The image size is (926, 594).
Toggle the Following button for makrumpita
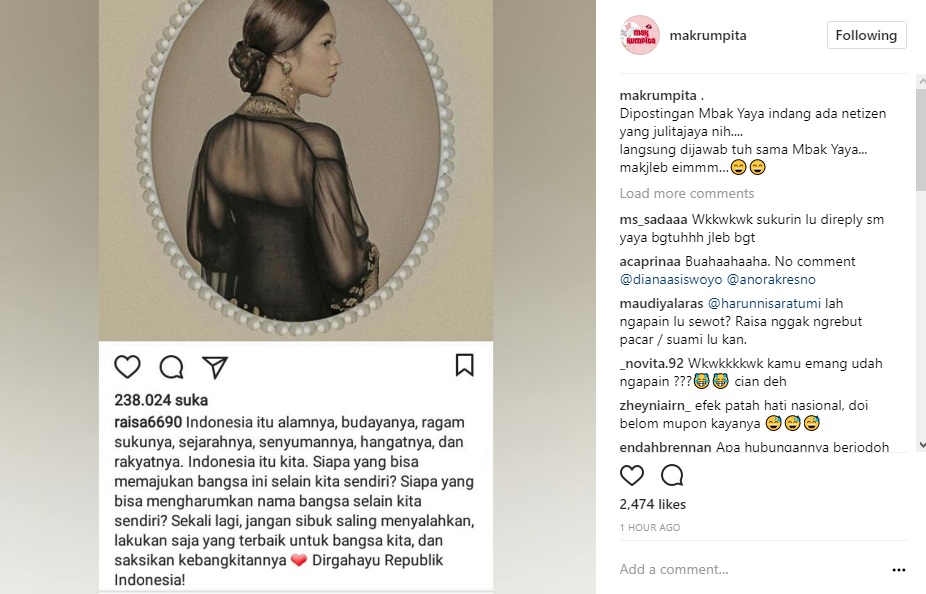[866, 35]
